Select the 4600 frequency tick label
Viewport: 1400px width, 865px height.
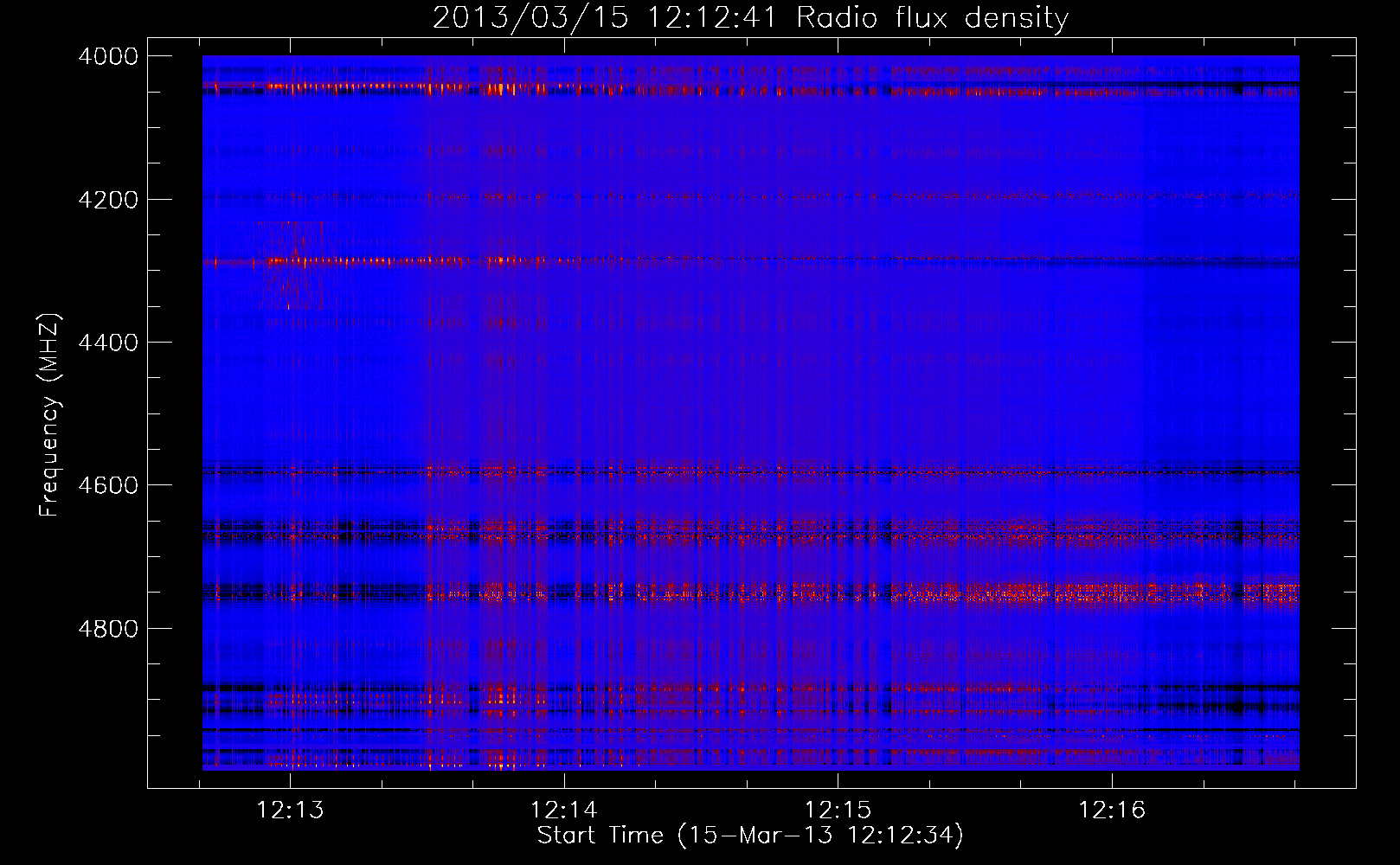point(108,485)
